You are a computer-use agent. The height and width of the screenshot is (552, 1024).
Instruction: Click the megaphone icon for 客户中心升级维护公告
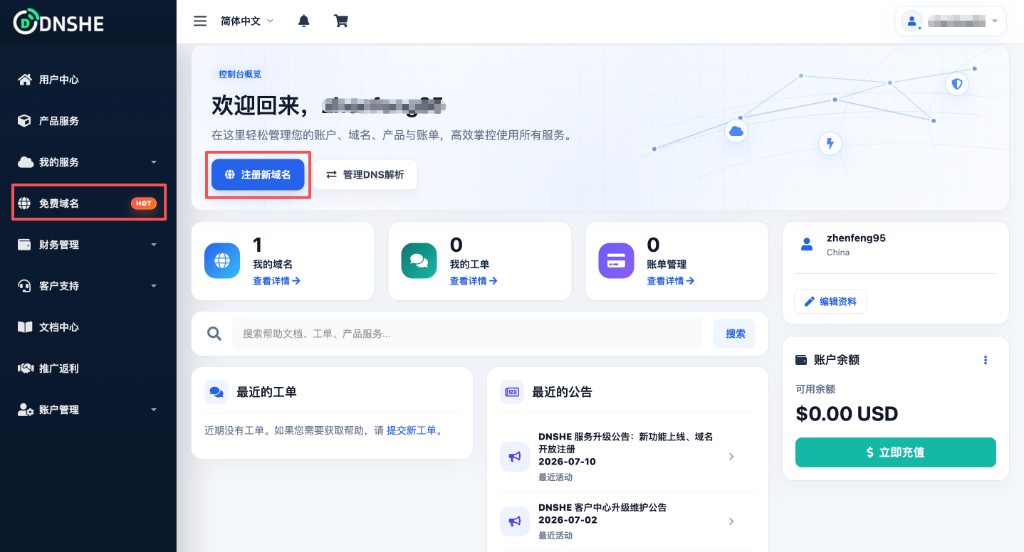click(x=515, y=521)
